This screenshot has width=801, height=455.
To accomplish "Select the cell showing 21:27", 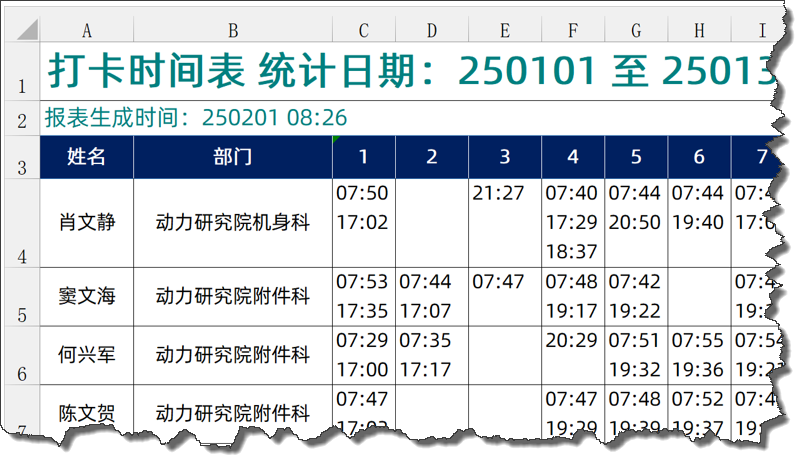I will point(505,194).
